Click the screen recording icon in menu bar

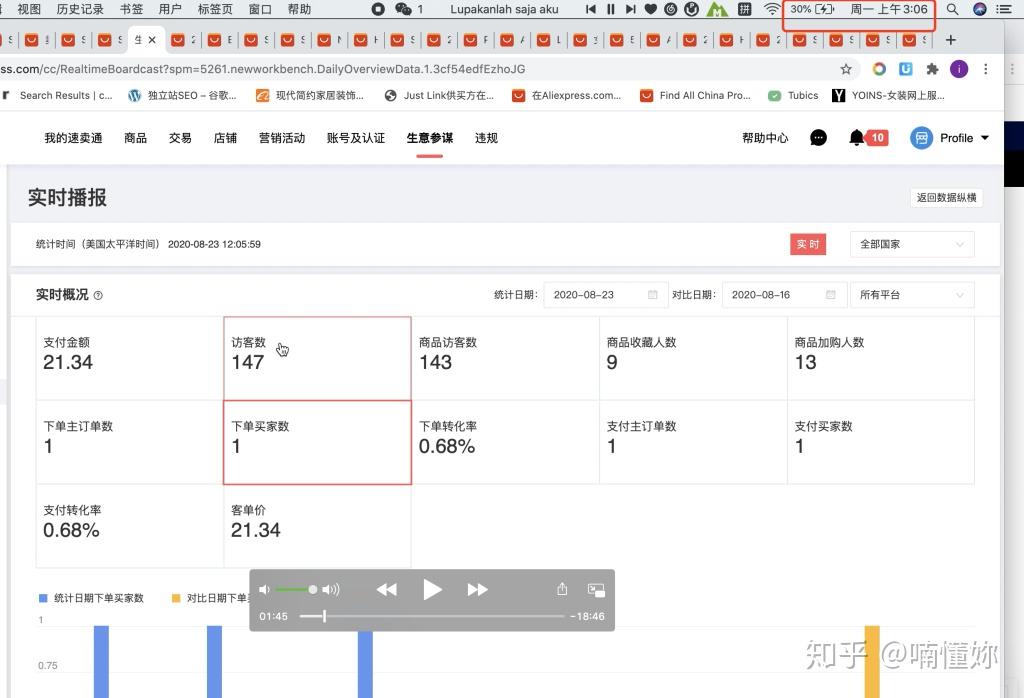pyautogui.click(x=377, y=9)
